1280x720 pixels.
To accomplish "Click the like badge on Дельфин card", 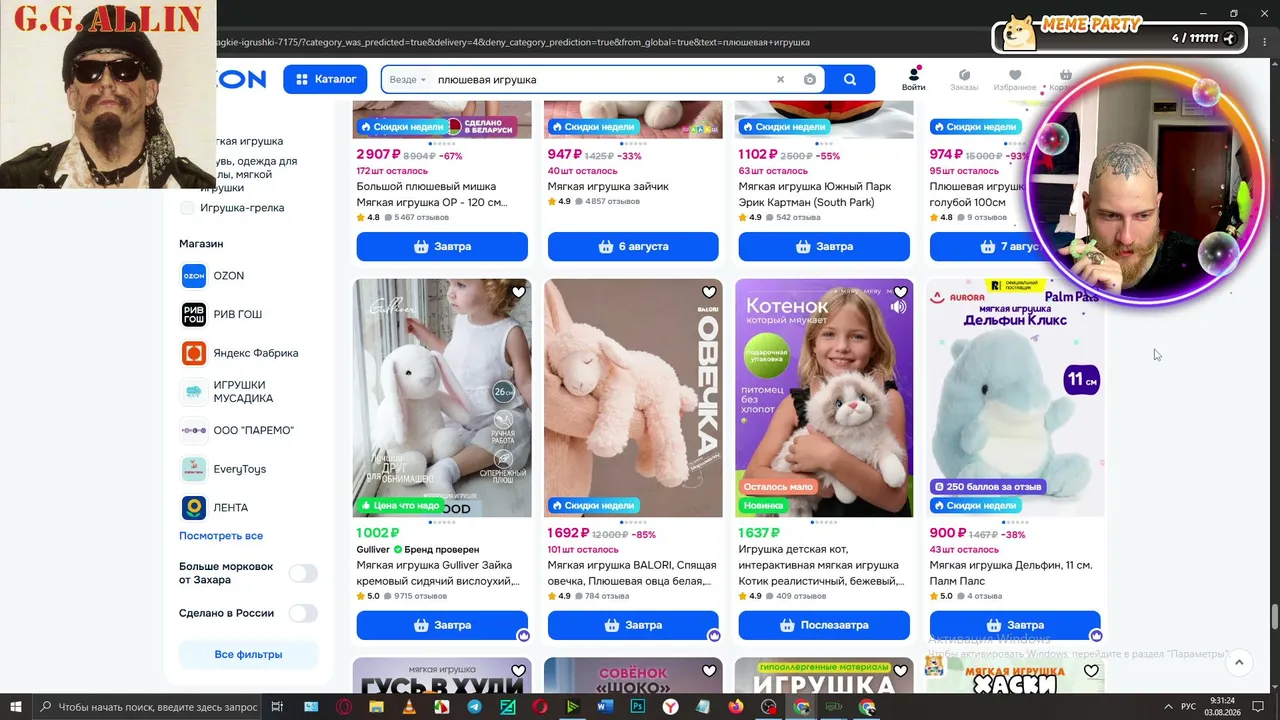I will click(1096, 635).
